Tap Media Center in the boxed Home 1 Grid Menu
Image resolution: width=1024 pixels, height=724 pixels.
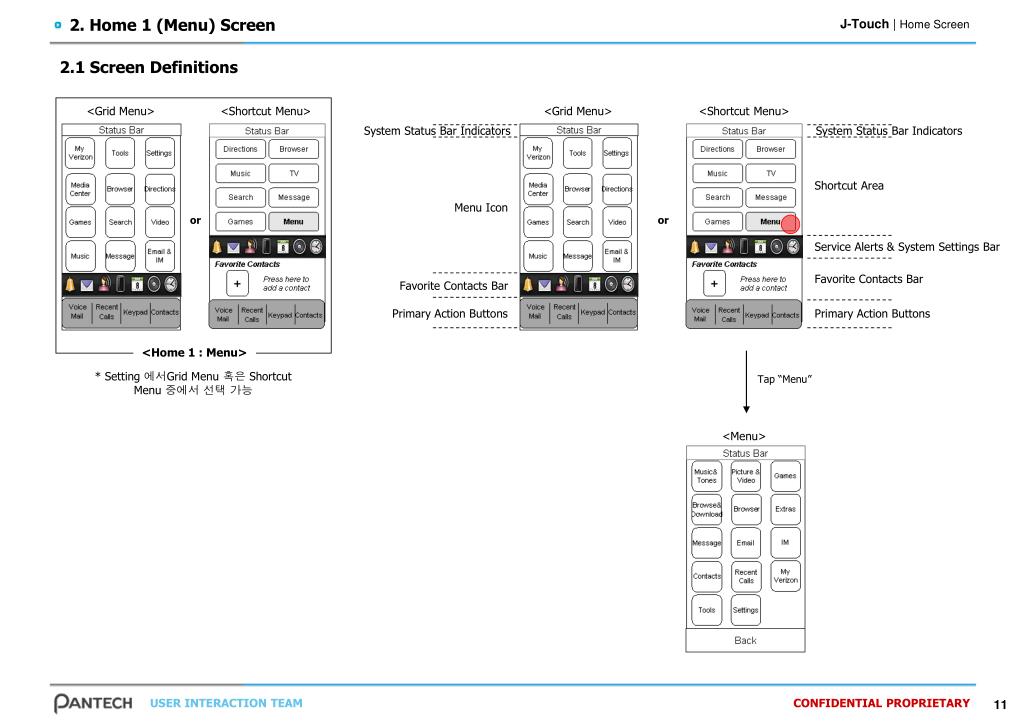[x=80, y=189]
